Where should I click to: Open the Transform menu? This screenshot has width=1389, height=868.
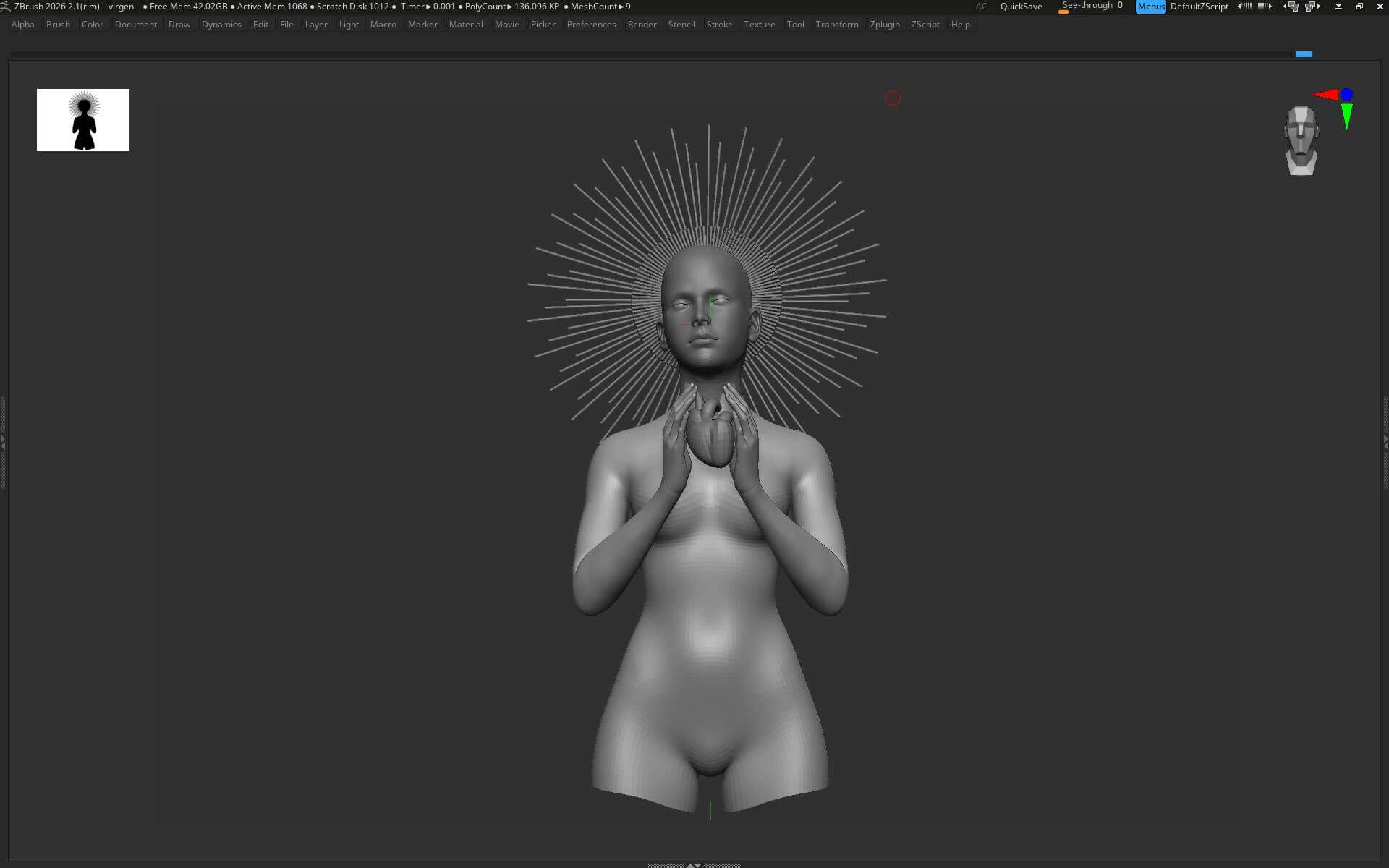(x=837, y=25)
